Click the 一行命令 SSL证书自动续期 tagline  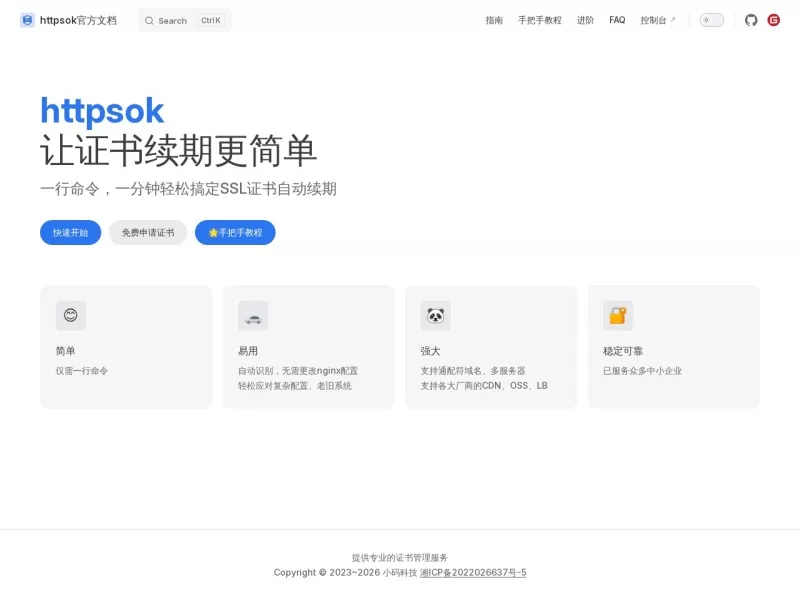click(x=188, y=189)
